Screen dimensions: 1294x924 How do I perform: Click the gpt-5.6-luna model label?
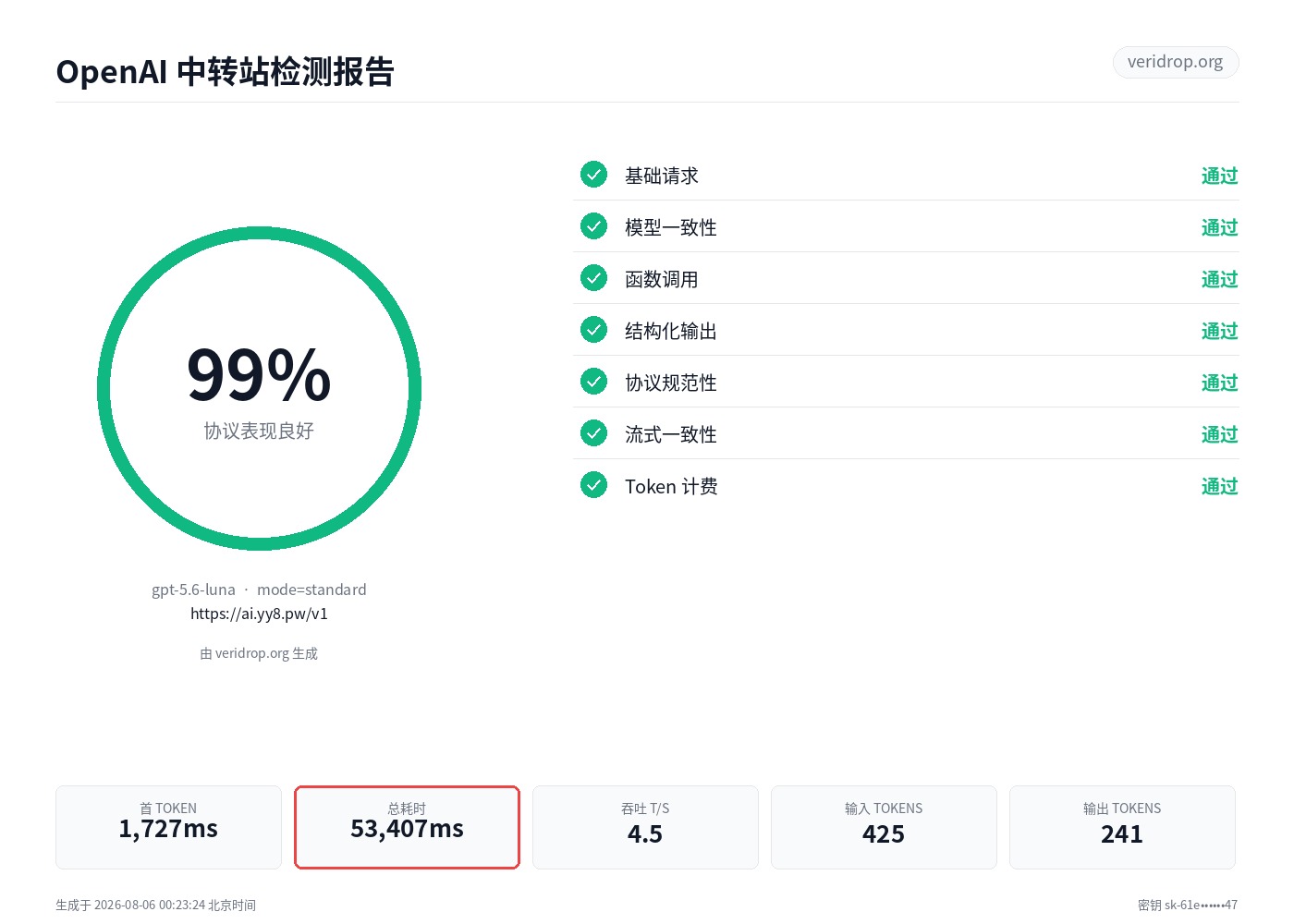pyautogui.click(x=193, y=590)
